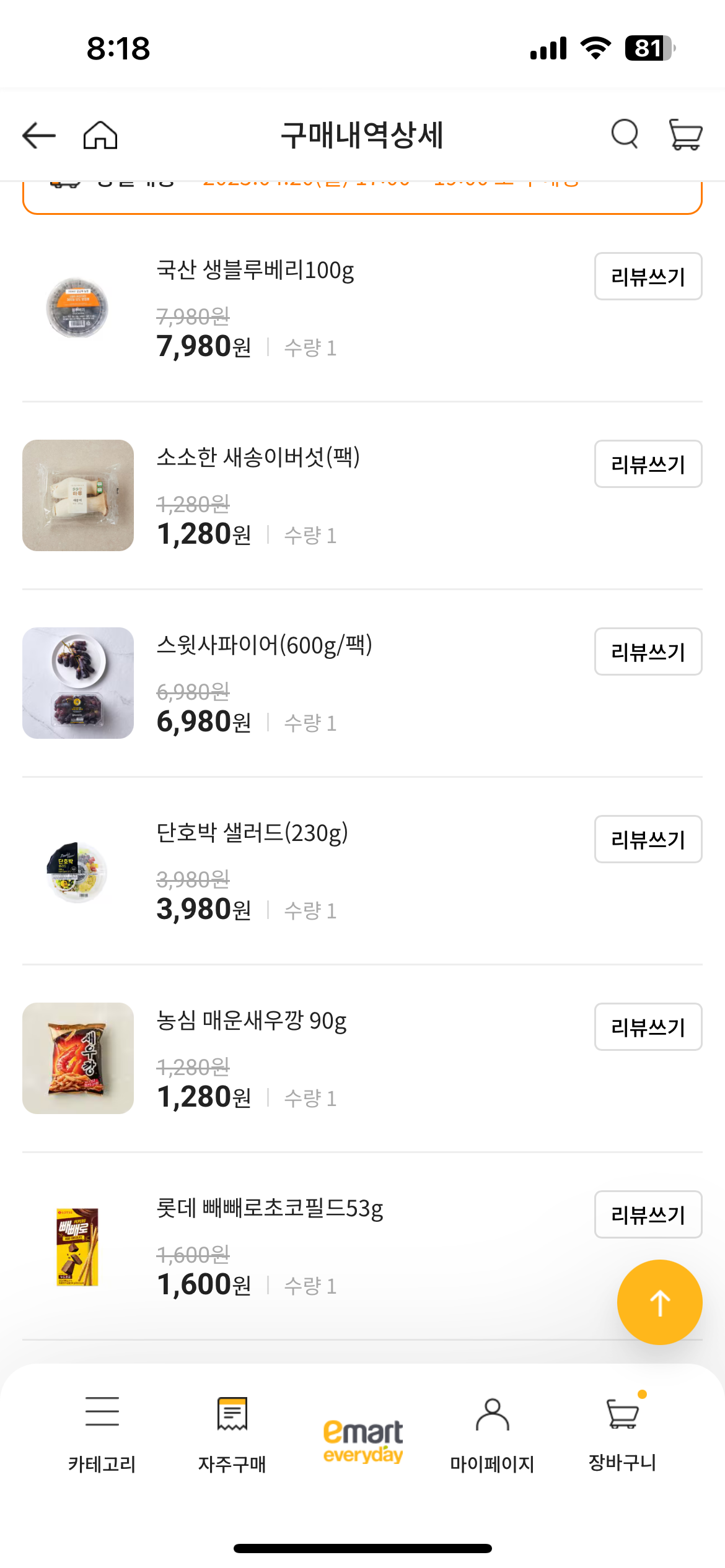The image size is (725, 1568).
Task: Write review for 롯데 빼빼로초코필드53g
Action: 648,1214
